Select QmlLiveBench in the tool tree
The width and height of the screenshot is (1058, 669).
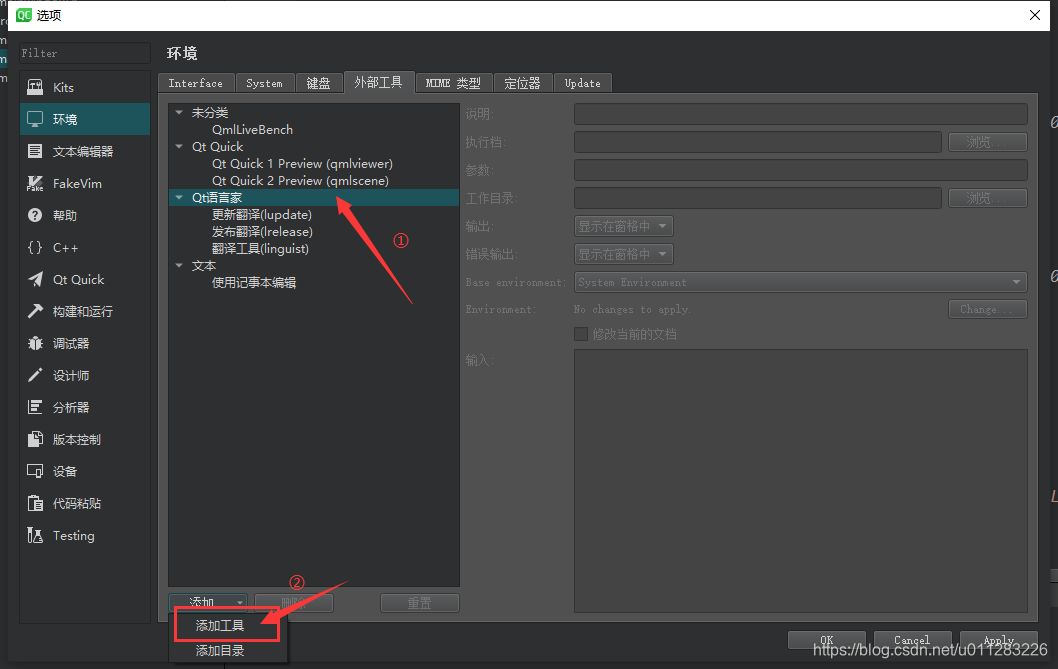click(252, 130)
